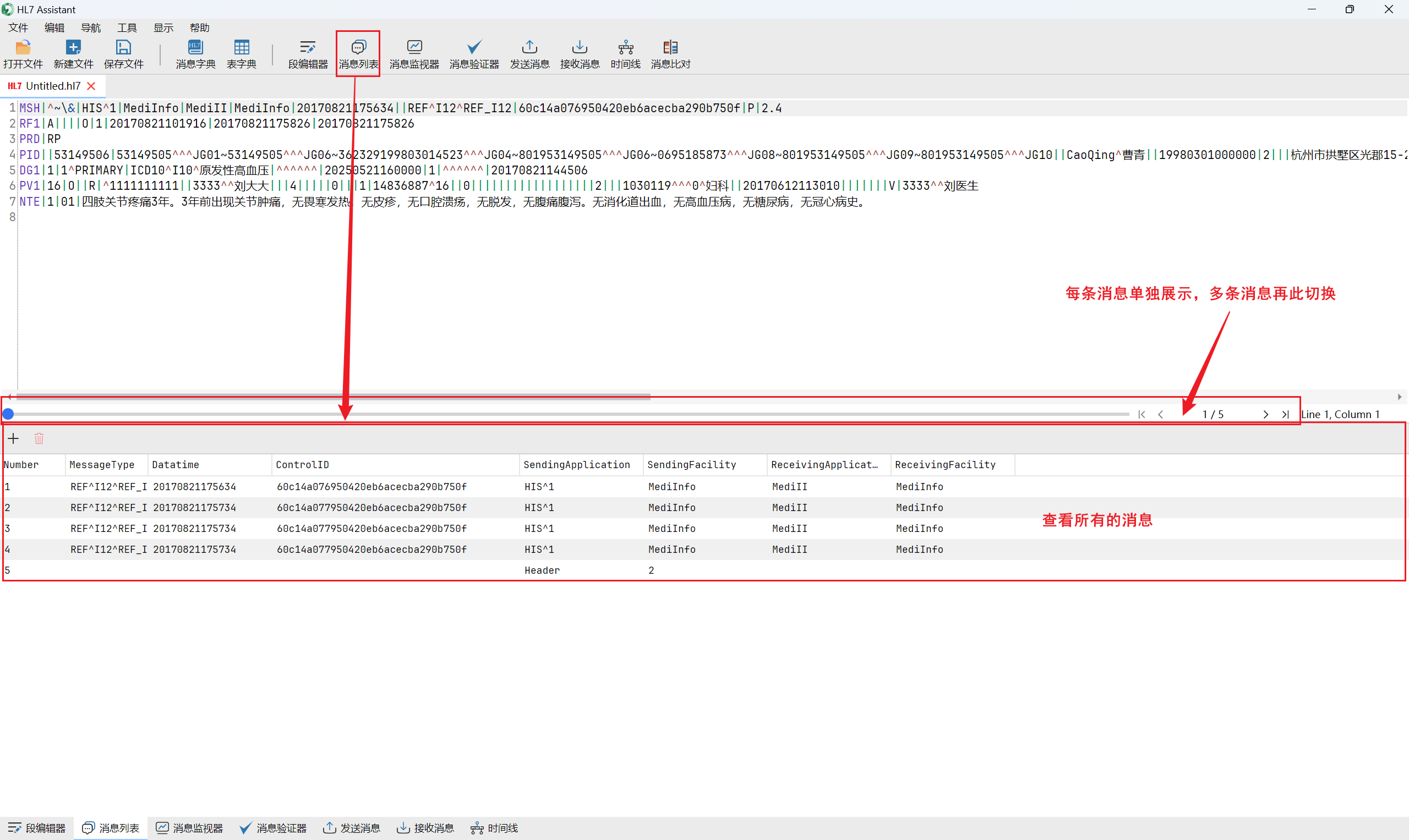Select message row 1 with 20170821175634

703,487
